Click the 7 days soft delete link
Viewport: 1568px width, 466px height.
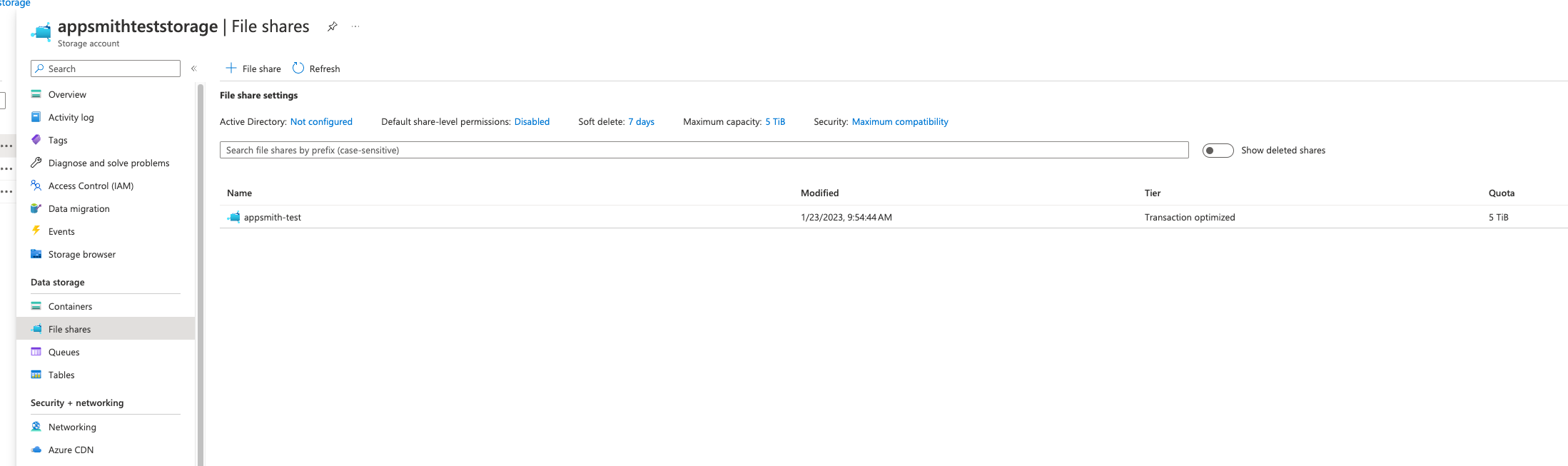click(641, 122)
